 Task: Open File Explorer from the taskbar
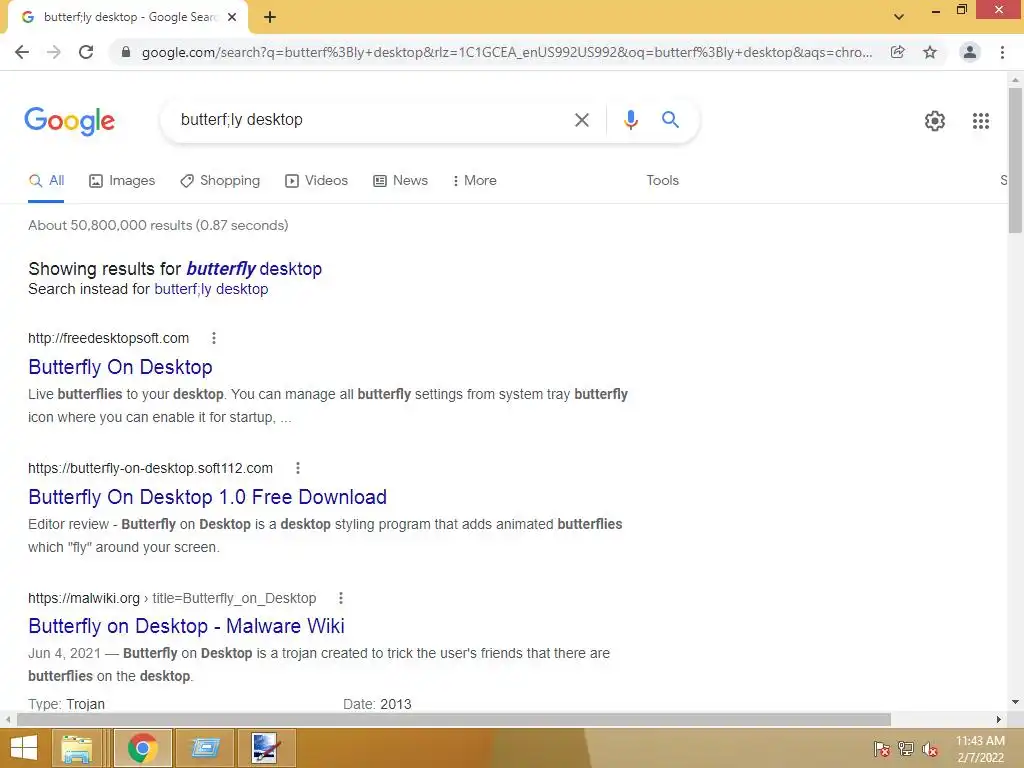click(x=77, y=748)
